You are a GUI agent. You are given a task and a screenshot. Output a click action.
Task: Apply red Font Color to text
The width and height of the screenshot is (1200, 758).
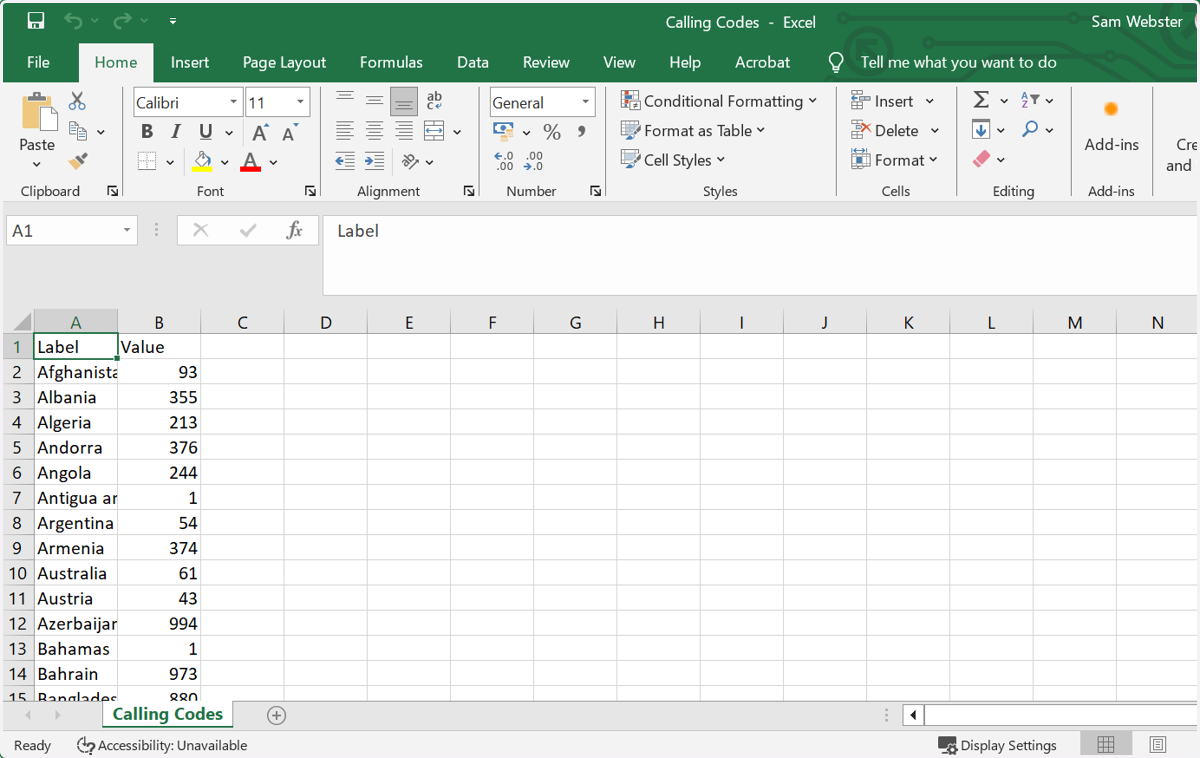pyautogui.click(x=250, y=161)
